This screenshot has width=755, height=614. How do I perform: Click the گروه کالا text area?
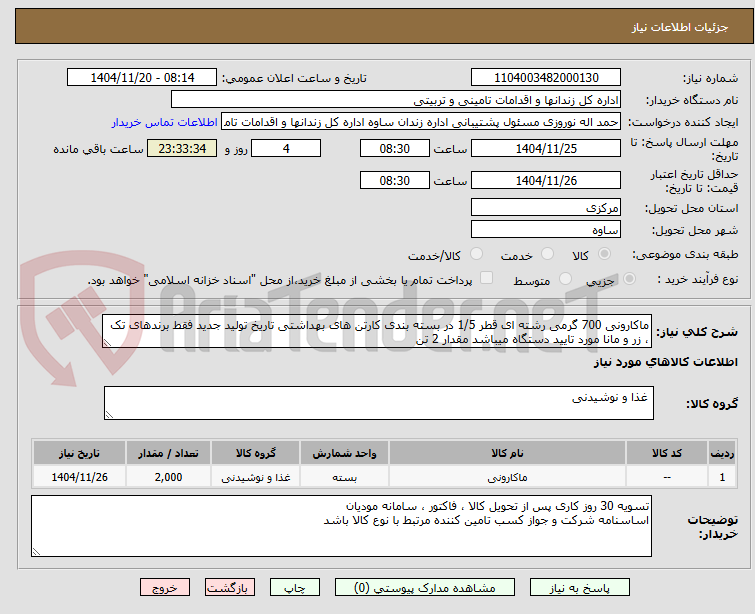(379, 403)
